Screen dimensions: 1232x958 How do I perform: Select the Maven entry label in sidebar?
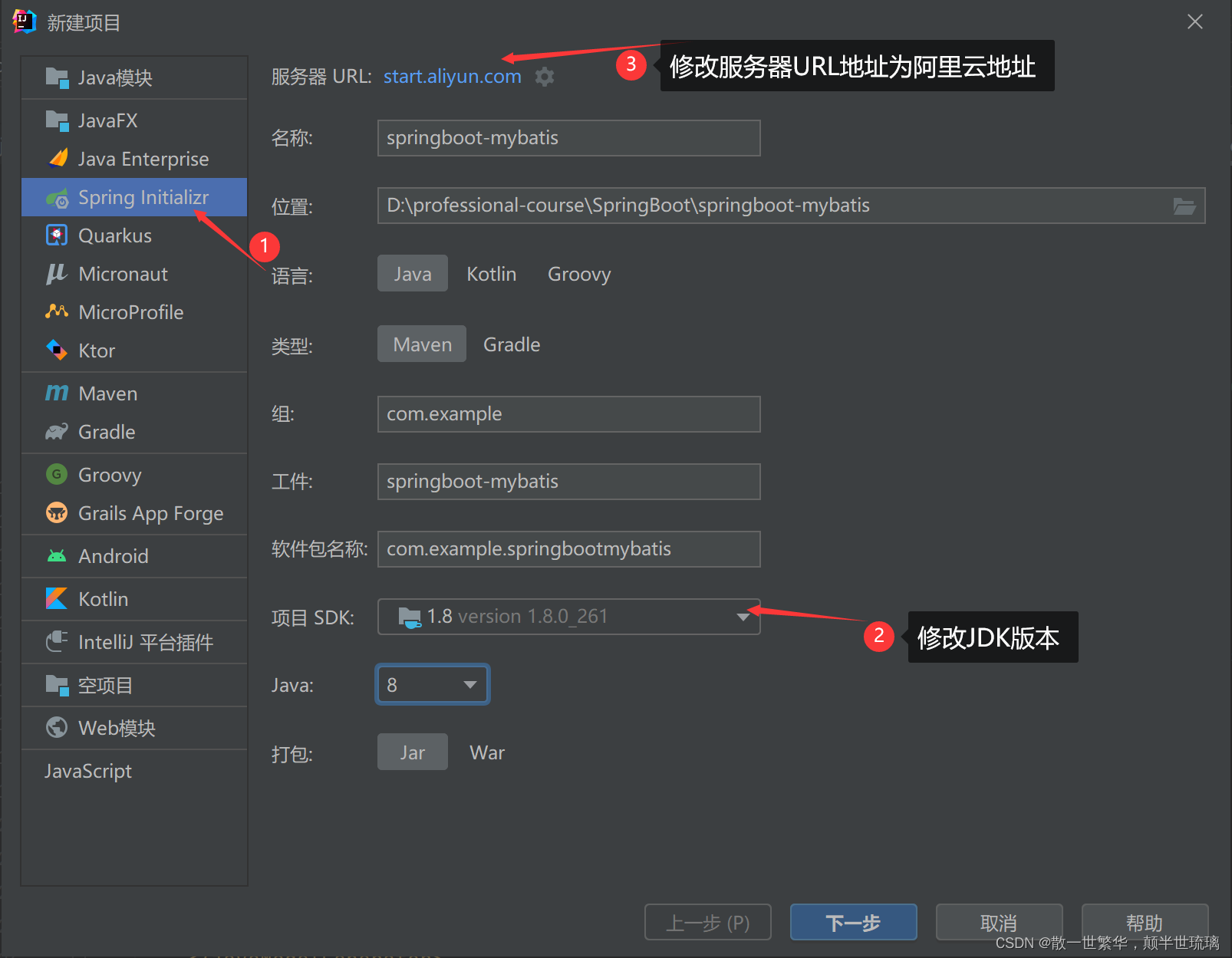pos(107,393)
